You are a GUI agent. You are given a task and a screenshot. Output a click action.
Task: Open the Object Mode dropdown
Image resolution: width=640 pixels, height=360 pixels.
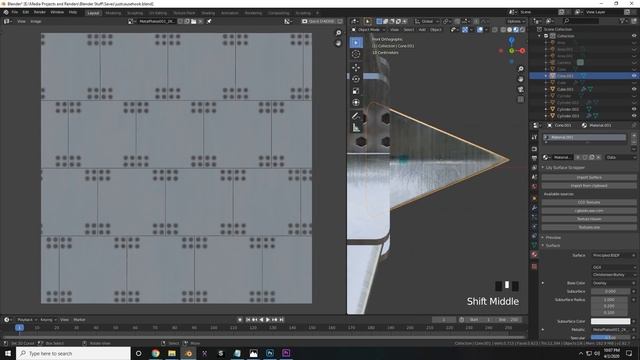[x=369, y=30]
